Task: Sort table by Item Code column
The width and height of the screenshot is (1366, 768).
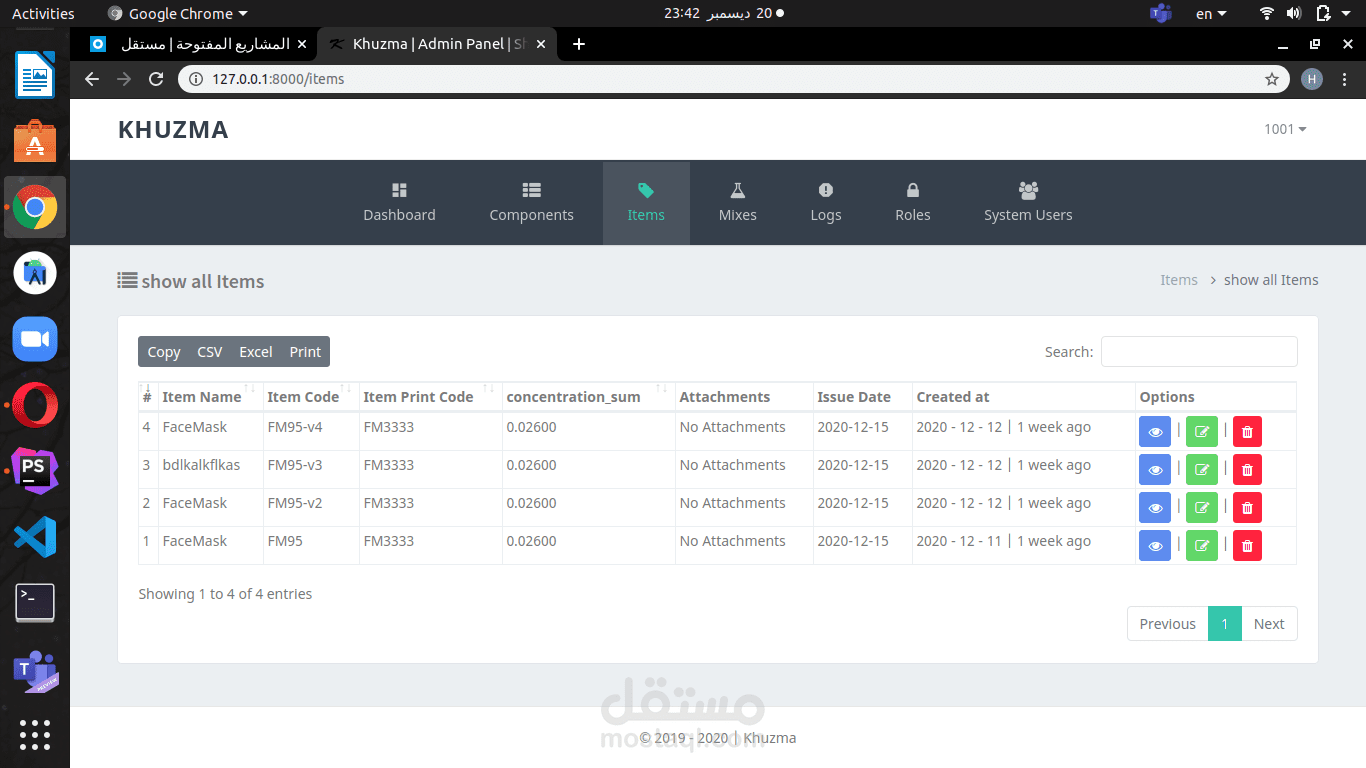Action: pos(309,397)
